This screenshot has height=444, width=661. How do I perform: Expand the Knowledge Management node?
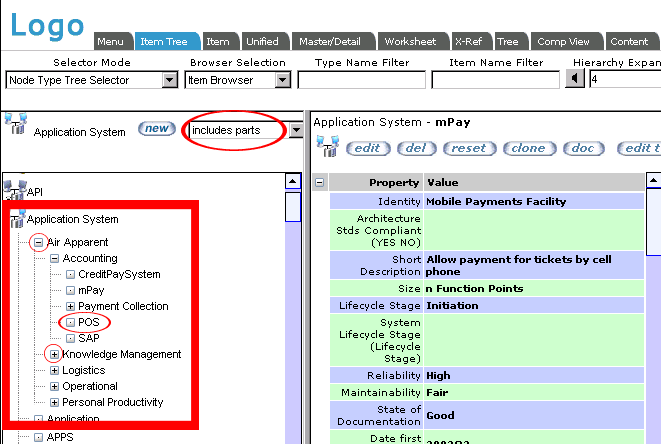coord(54,354)
